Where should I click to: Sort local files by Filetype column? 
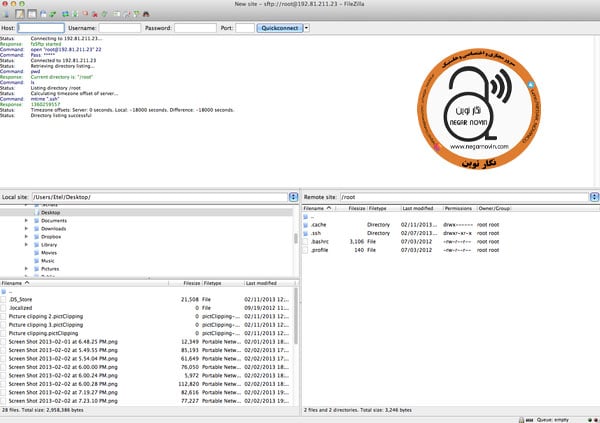(223, 283)
